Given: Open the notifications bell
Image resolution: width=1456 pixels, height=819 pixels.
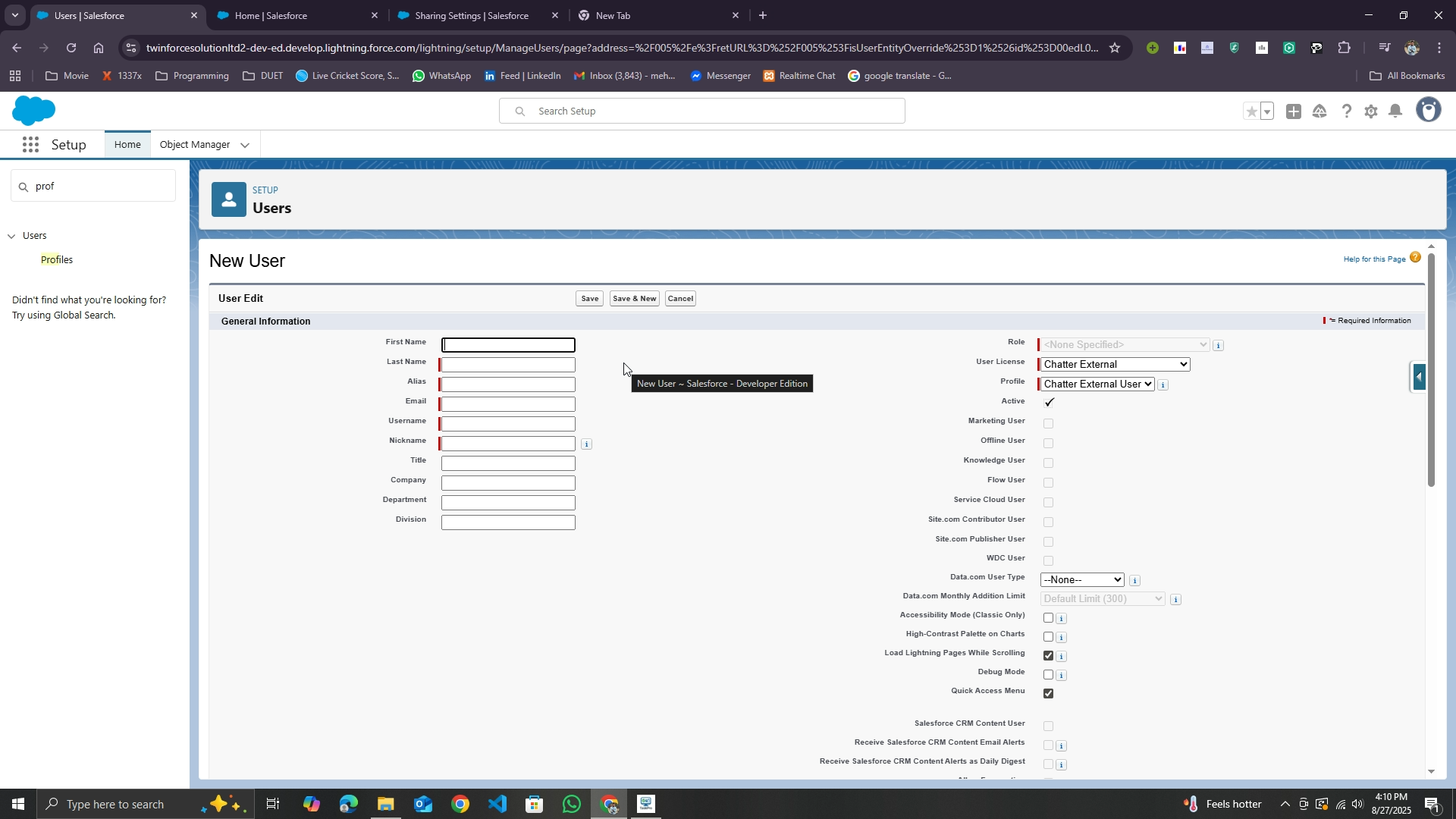Looking at the screenshot, I should pyautogui.click(x=1395, y=111).
